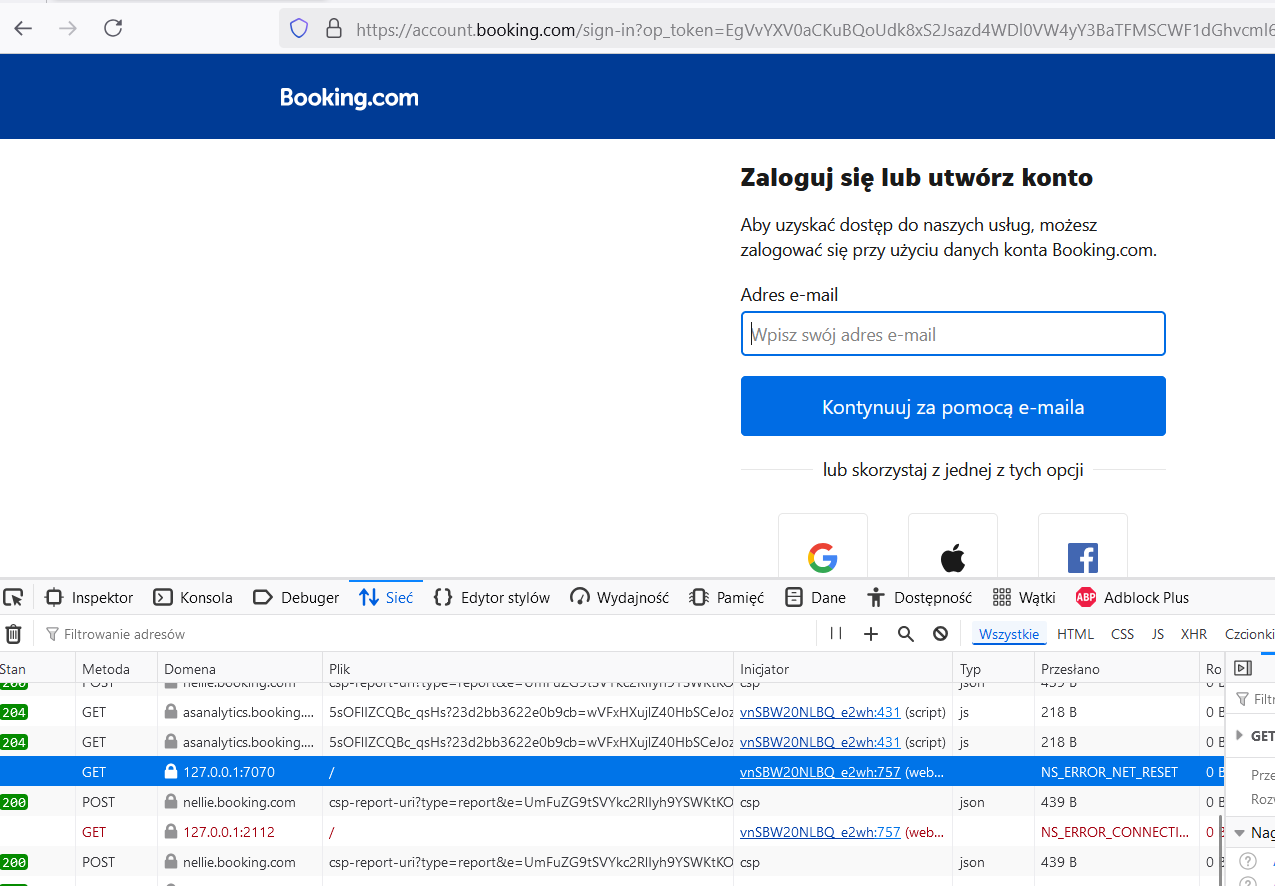Filter requests by XHR
Screen dimensions: 1275x886
(x=1194, y=634)
